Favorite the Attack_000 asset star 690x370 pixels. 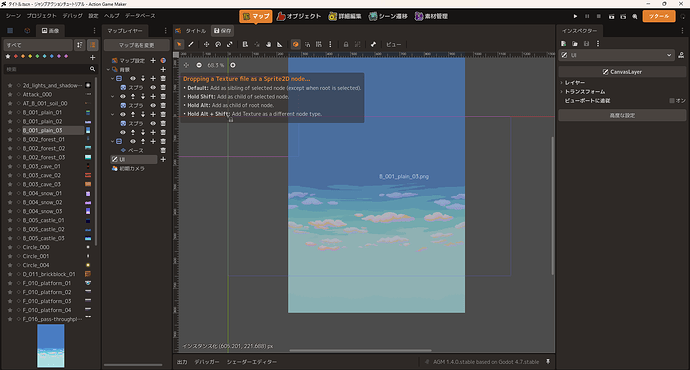pyautogui.click(x=10, y=94)
